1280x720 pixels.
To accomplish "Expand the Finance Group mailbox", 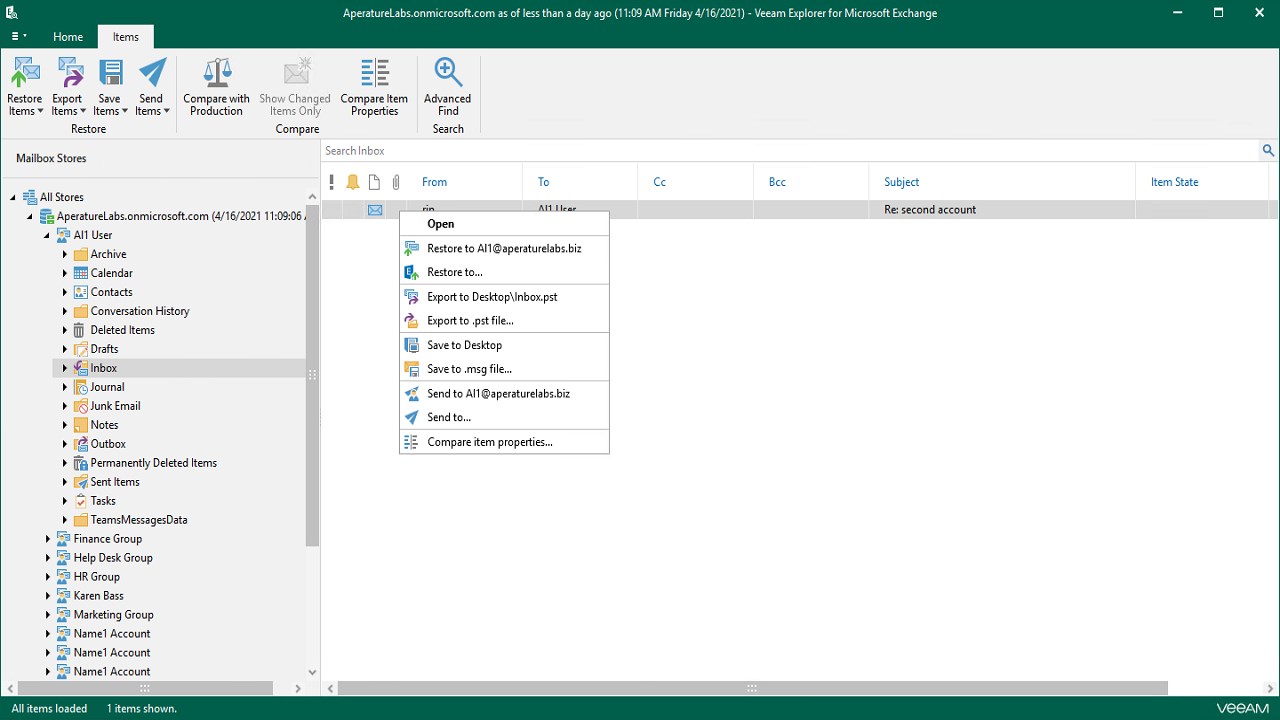I will click(48, 539).
